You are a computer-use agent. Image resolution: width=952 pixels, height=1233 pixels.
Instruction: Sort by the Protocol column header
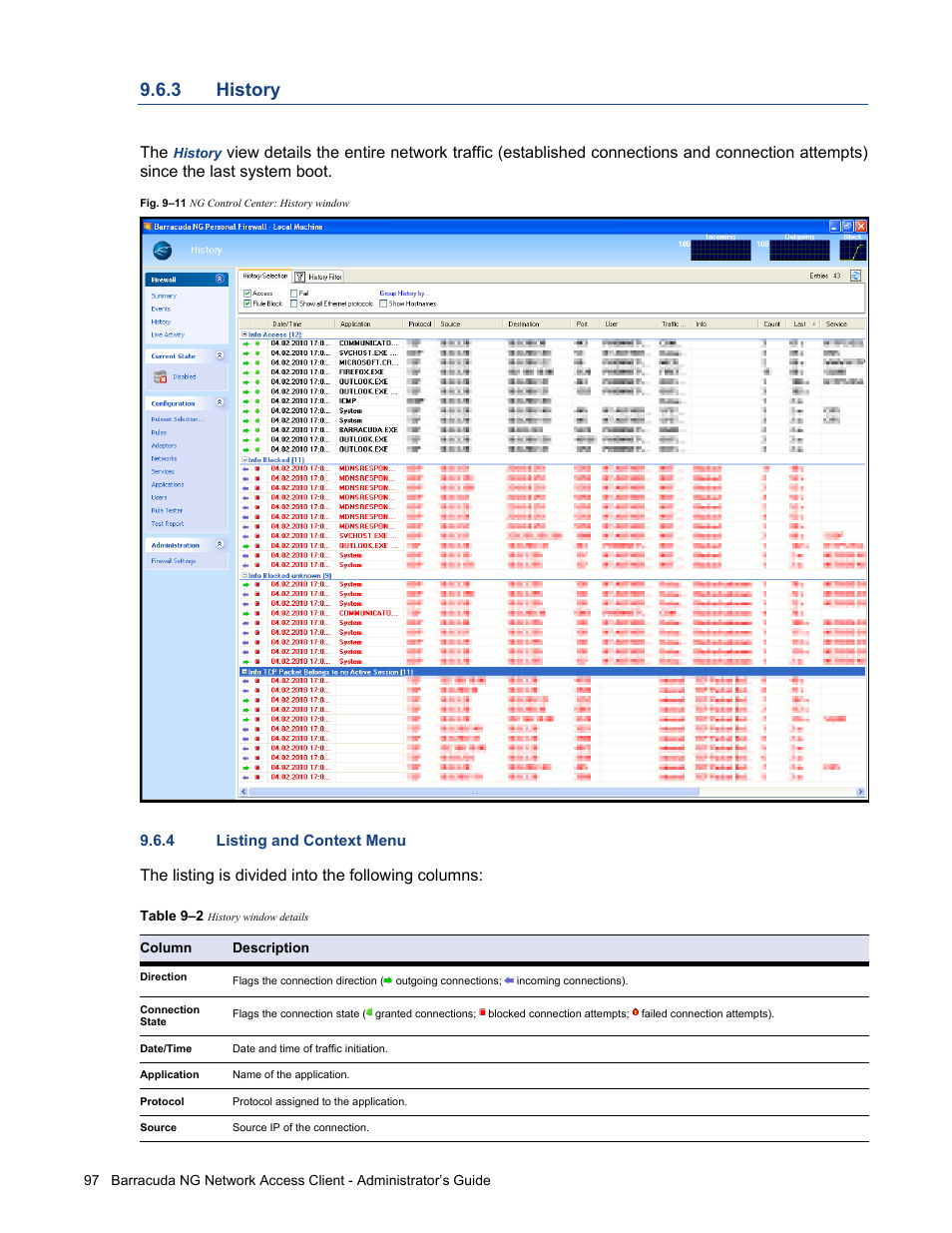(x=420, y=323)
